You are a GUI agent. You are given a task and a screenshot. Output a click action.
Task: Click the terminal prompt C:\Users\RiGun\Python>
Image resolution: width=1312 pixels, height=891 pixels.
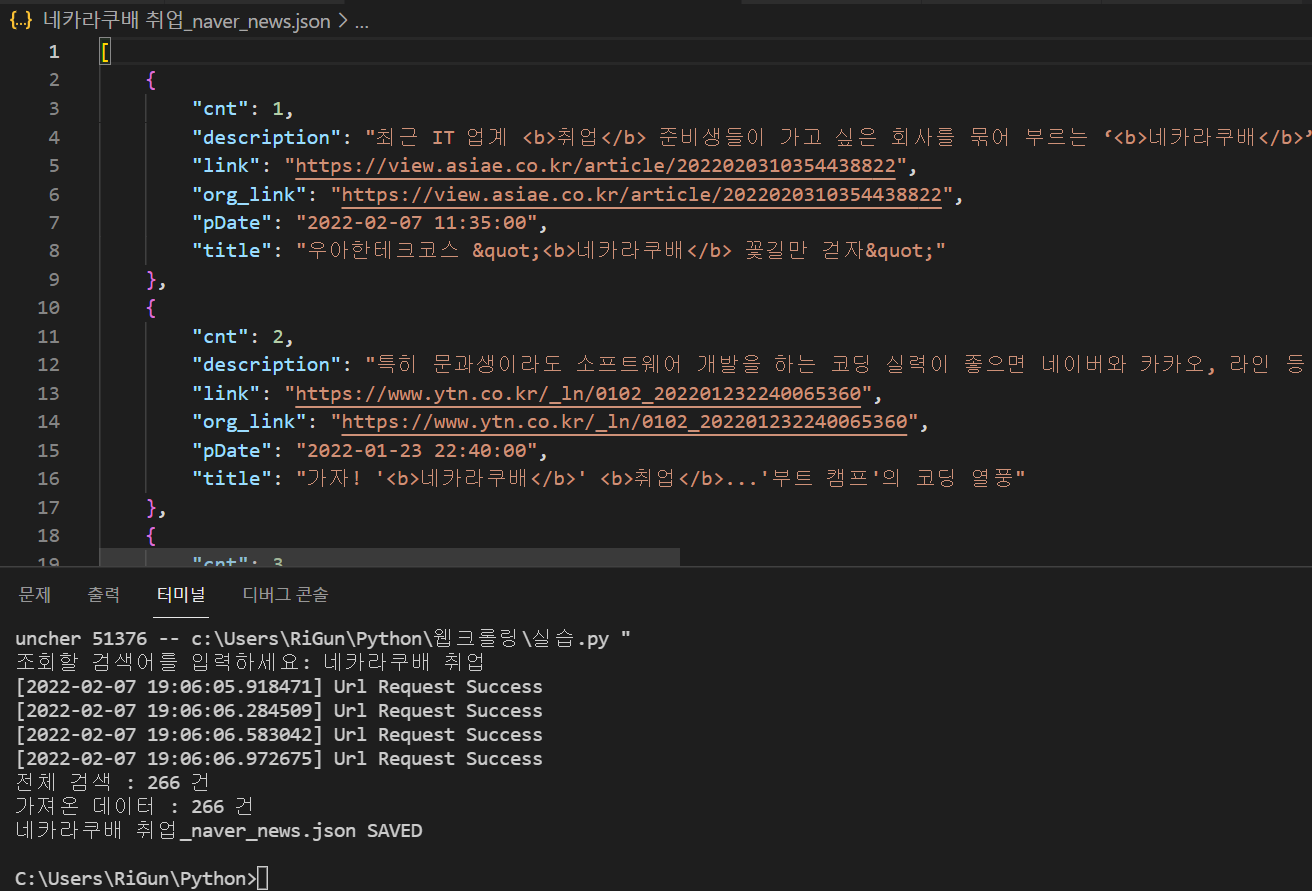point(136,879)
